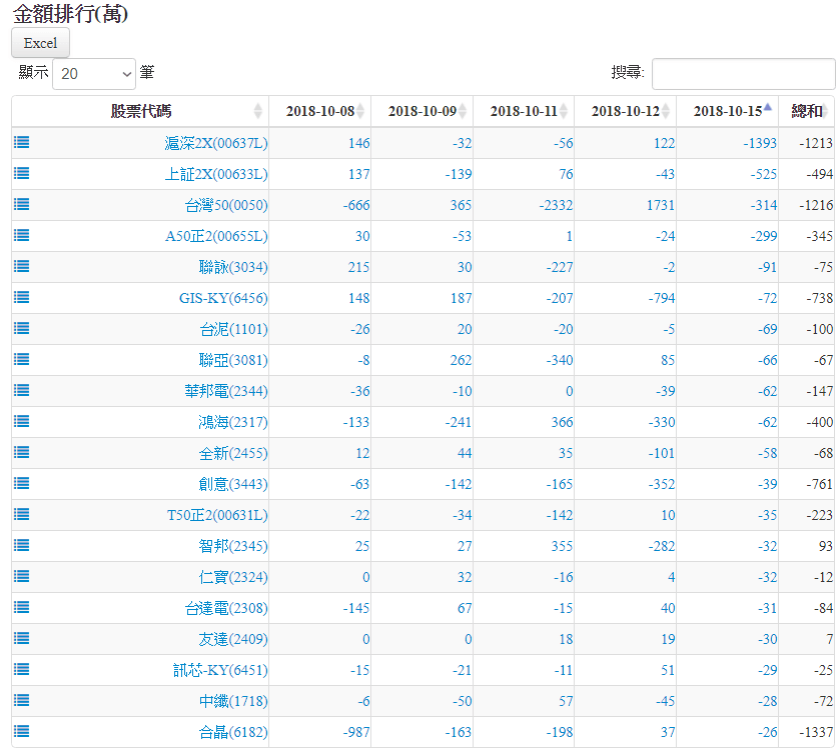Viewport: 840px width, 753px height.
Task: Open the list icon for 台達電(2308)
Action: [21, 608]
